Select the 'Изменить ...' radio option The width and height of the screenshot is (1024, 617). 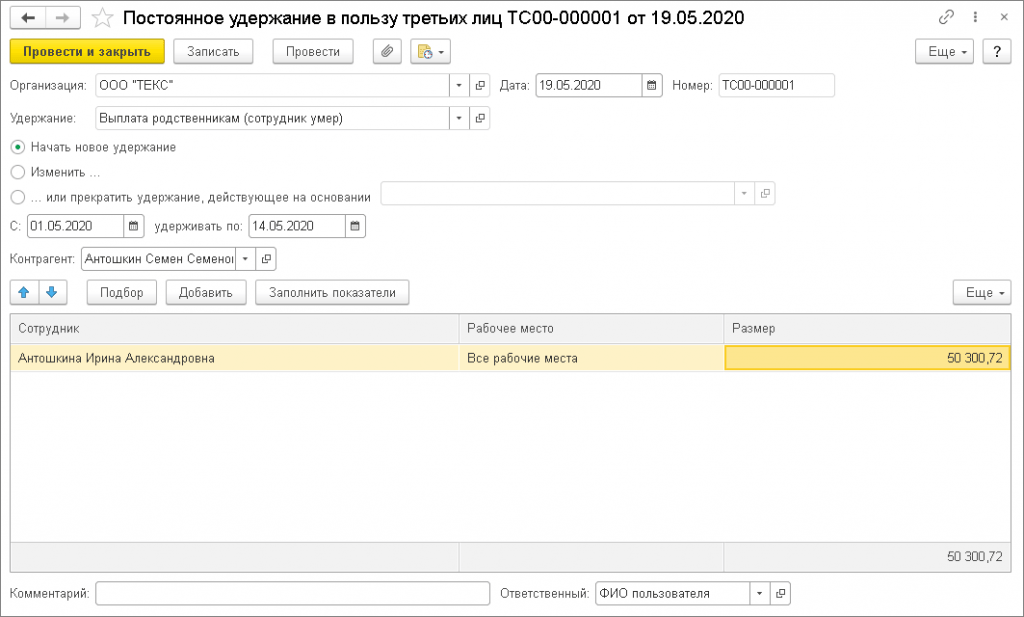(17, 172)
